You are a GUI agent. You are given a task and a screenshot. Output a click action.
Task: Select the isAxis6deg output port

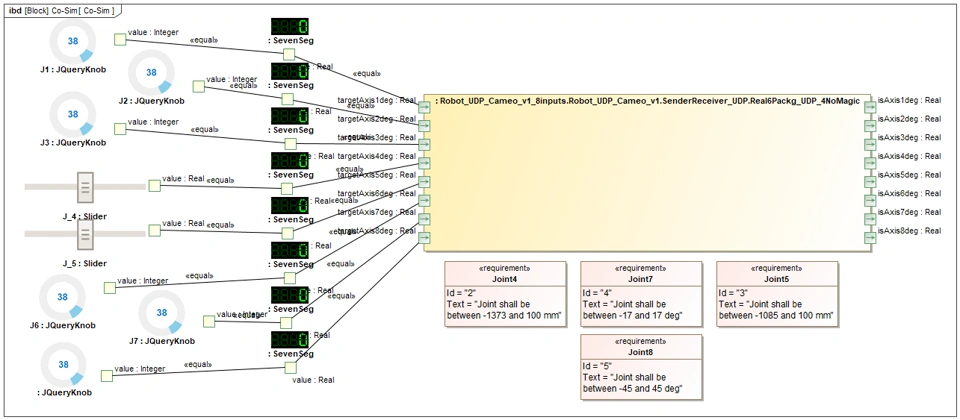[870, 201]
